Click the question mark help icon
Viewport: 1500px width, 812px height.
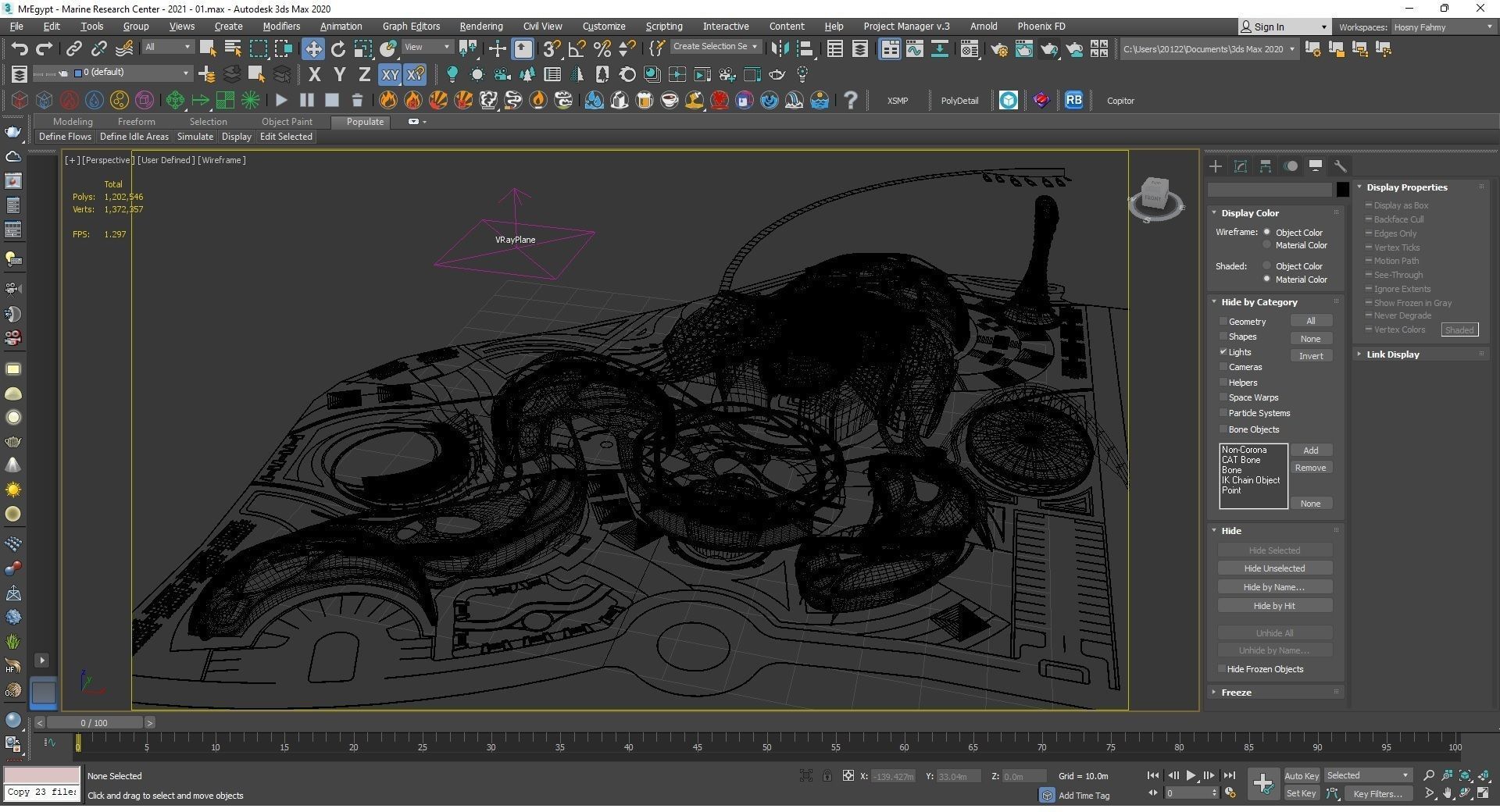click(851, 100)
